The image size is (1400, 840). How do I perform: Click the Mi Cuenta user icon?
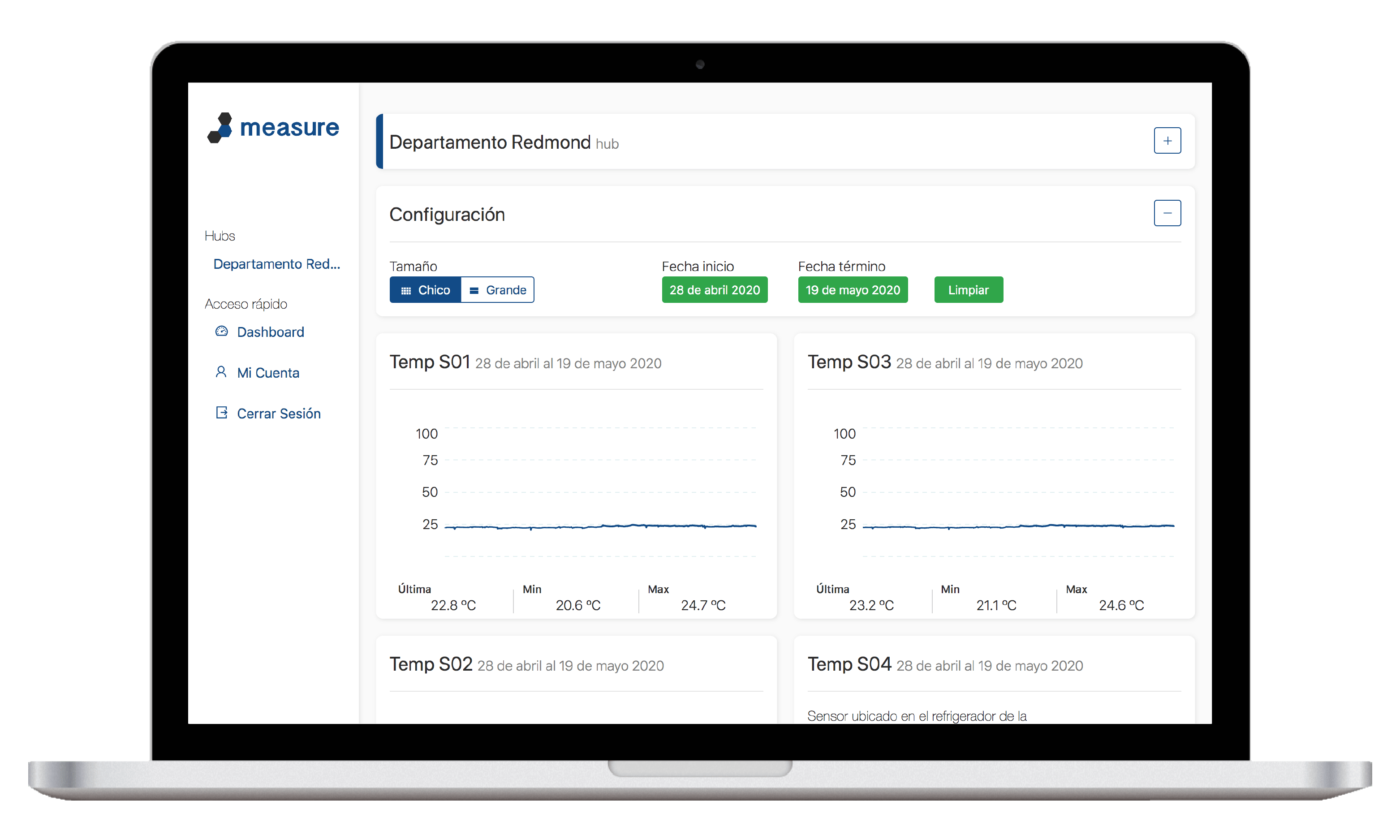point(221,372)
